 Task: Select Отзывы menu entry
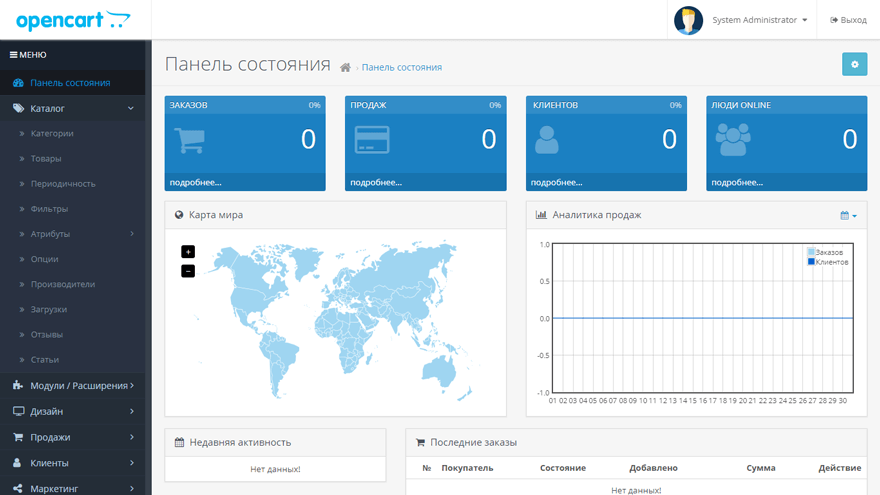click(47, 334)
